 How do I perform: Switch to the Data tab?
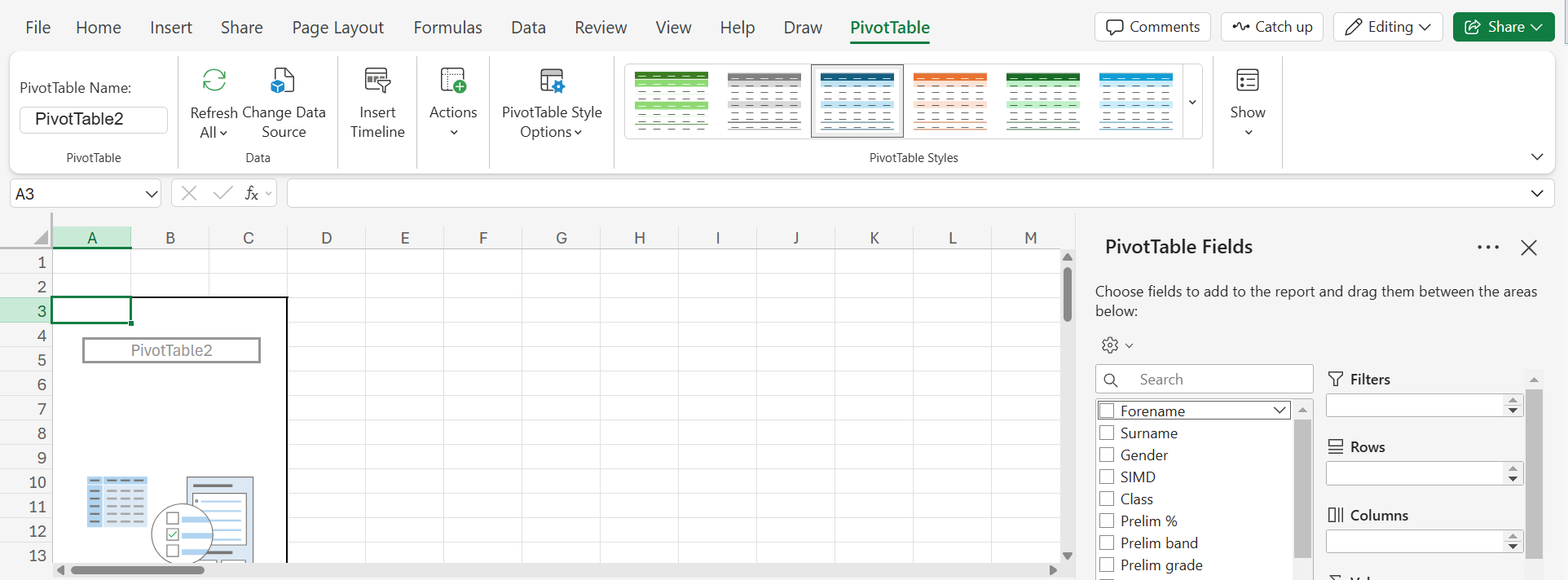coord(528,28)
